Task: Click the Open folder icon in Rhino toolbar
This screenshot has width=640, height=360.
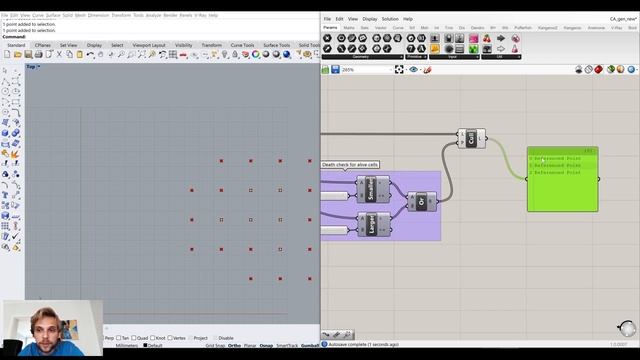Action: (x=18, y=54)
